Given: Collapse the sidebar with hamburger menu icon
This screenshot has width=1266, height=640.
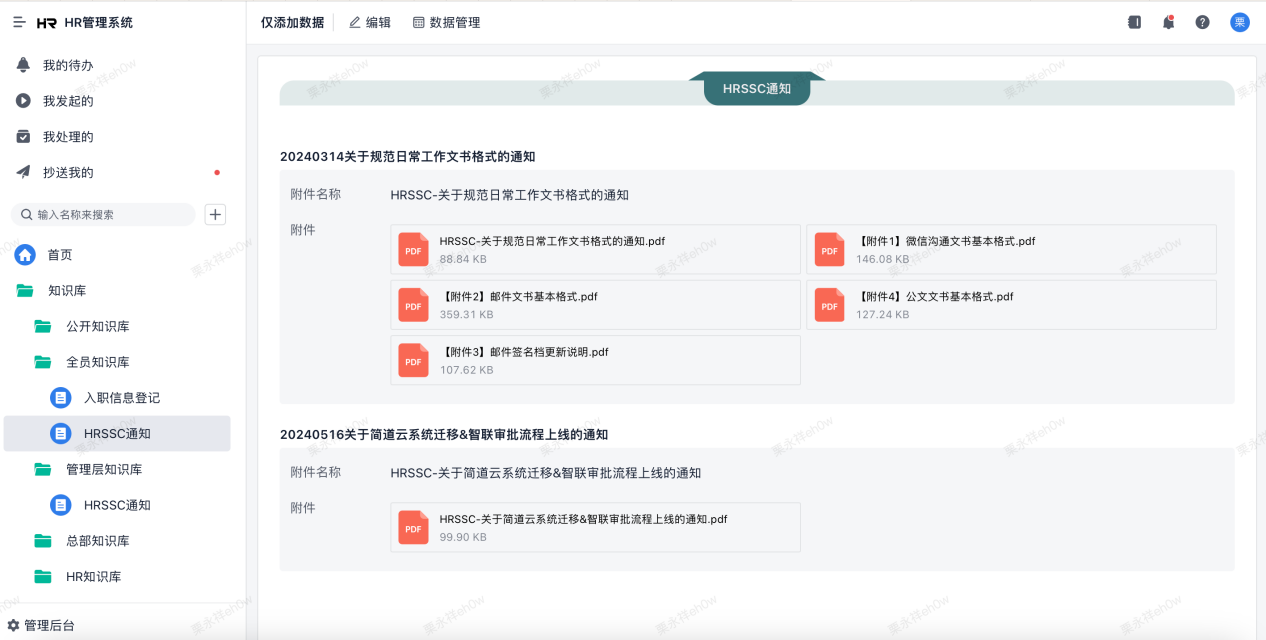Looking at the screenshot, I should pos(19,22).
